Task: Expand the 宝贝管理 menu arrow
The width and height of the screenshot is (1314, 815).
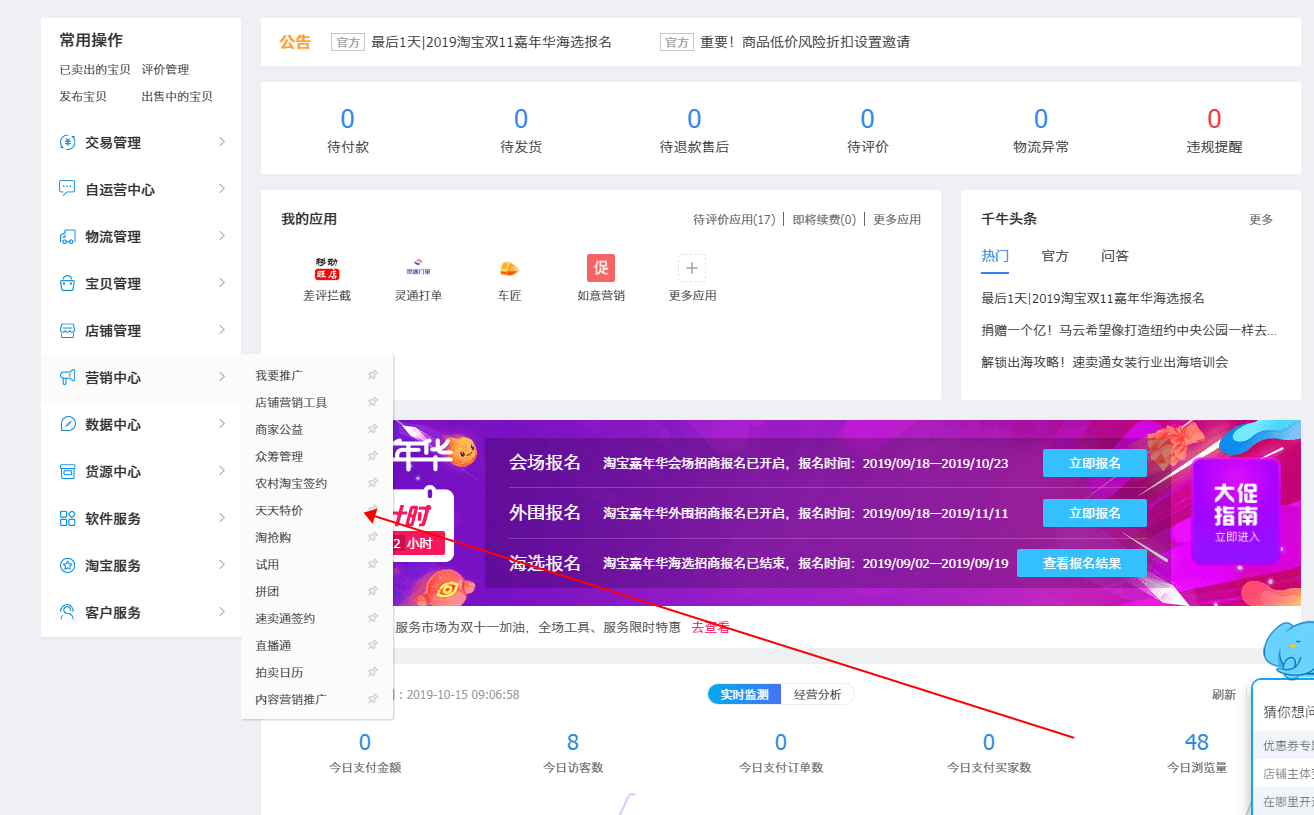Action: pos(222,283)
